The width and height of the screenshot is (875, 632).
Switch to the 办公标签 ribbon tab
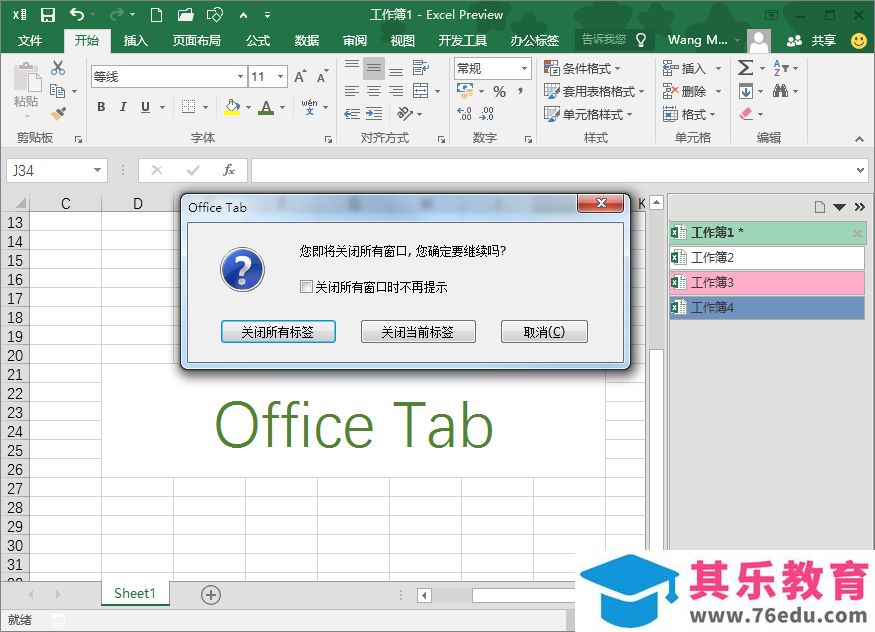click(x=535, y=40)
